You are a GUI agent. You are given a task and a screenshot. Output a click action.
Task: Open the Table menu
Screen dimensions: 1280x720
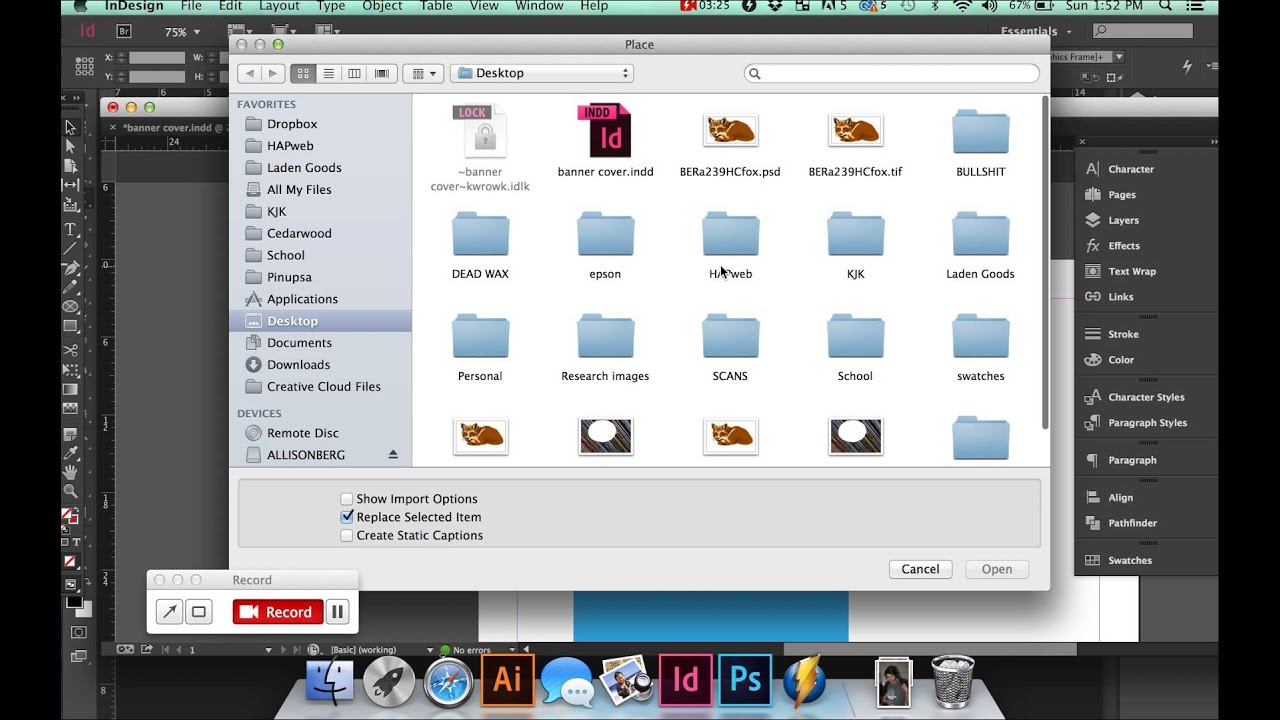[x=436, y=7]
